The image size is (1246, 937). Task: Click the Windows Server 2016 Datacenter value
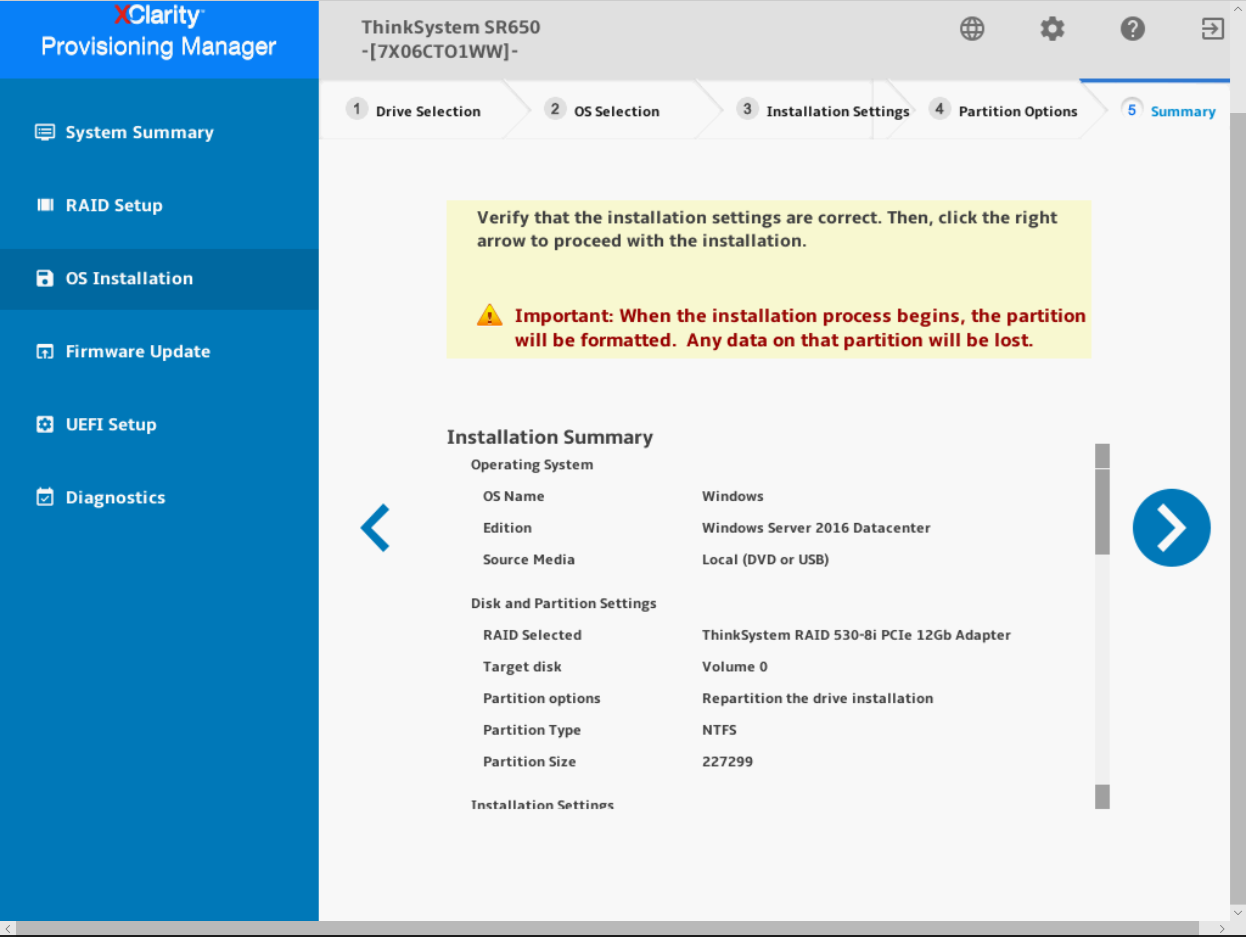tap(816, 528)
